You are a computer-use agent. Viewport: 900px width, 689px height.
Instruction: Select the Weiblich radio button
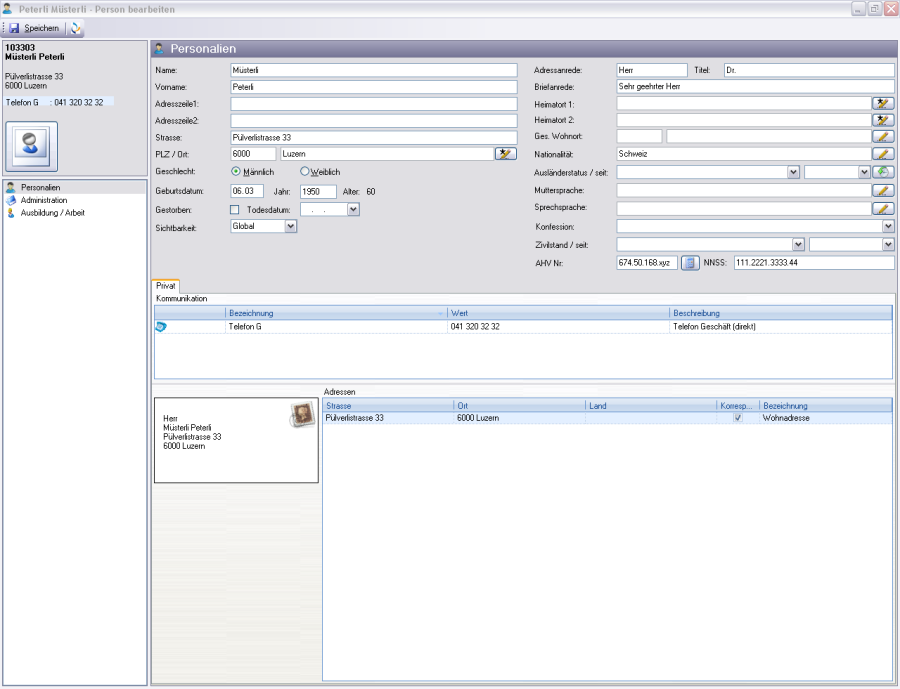click(x=305, y=172)
